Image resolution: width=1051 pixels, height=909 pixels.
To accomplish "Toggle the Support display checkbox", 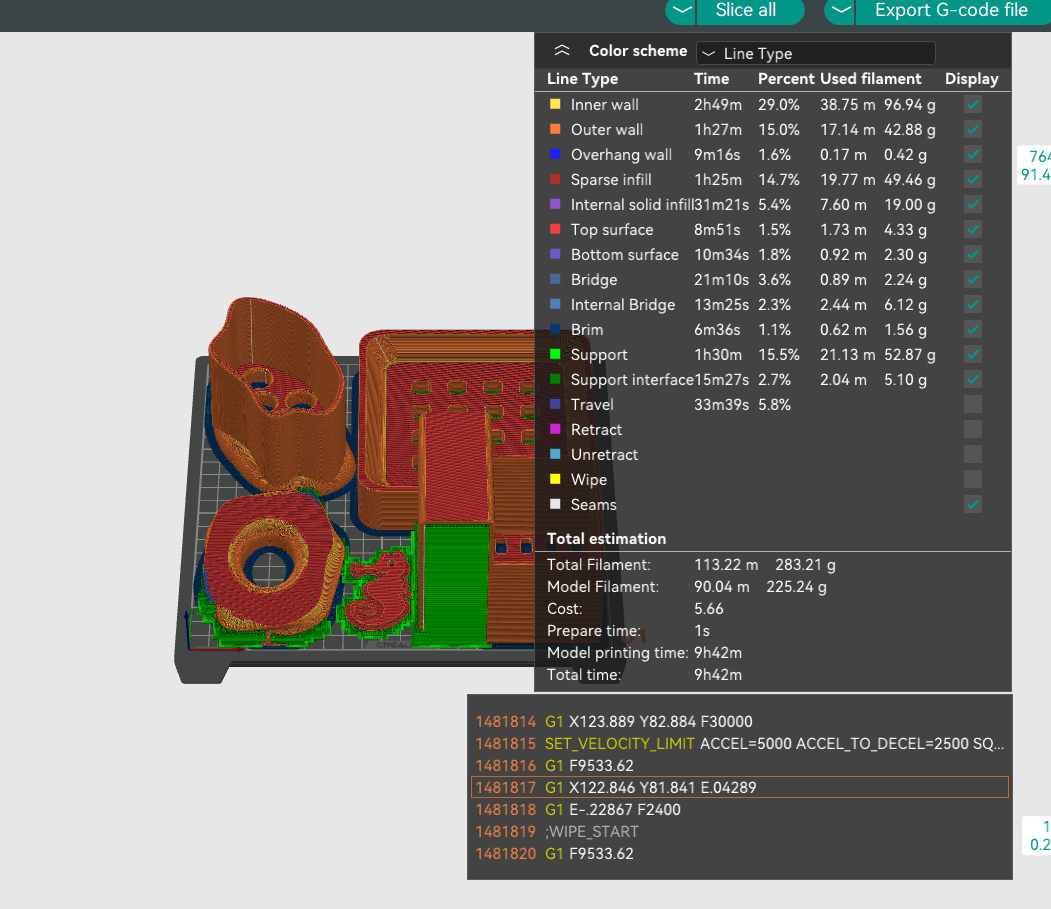I will point(972,355).
